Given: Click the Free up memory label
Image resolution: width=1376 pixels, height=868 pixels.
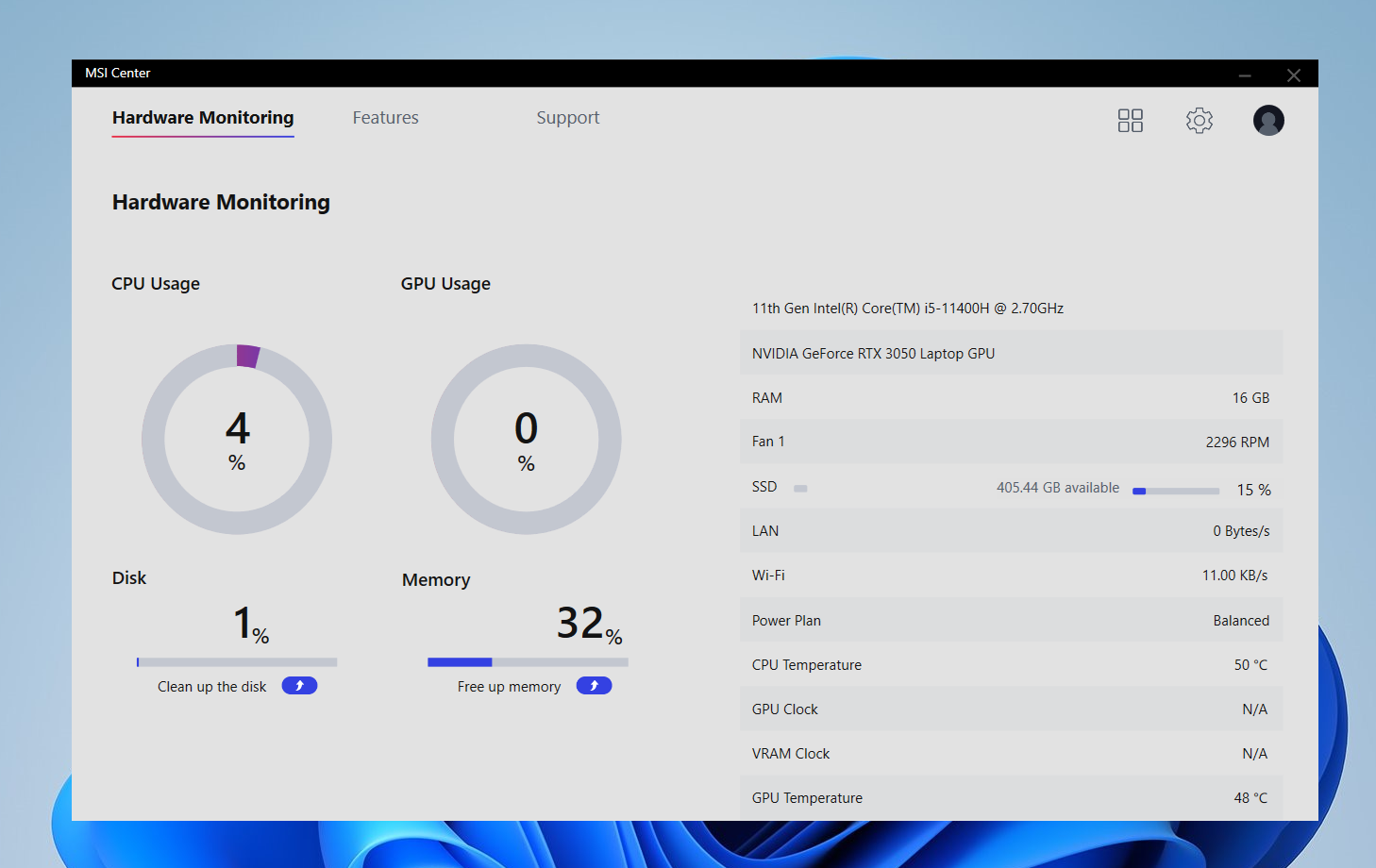Looking at the screenshot, I should tap(509, 687).
